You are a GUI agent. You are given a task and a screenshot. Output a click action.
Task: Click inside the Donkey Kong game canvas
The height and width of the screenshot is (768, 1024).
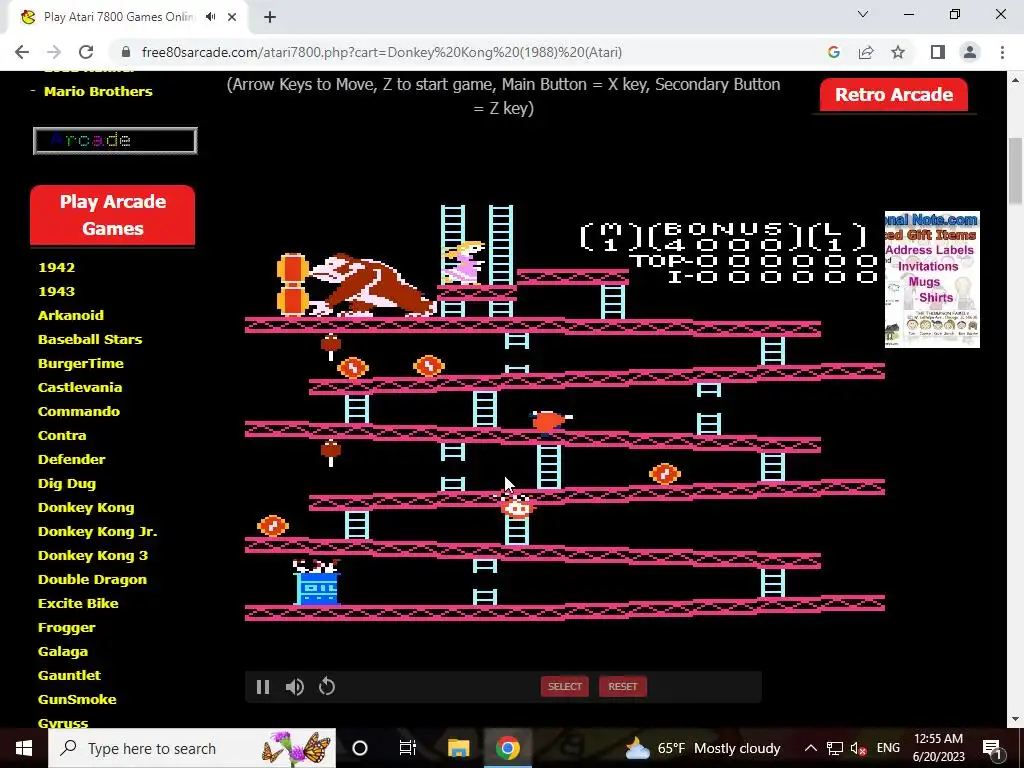click(x=565, y=411)
